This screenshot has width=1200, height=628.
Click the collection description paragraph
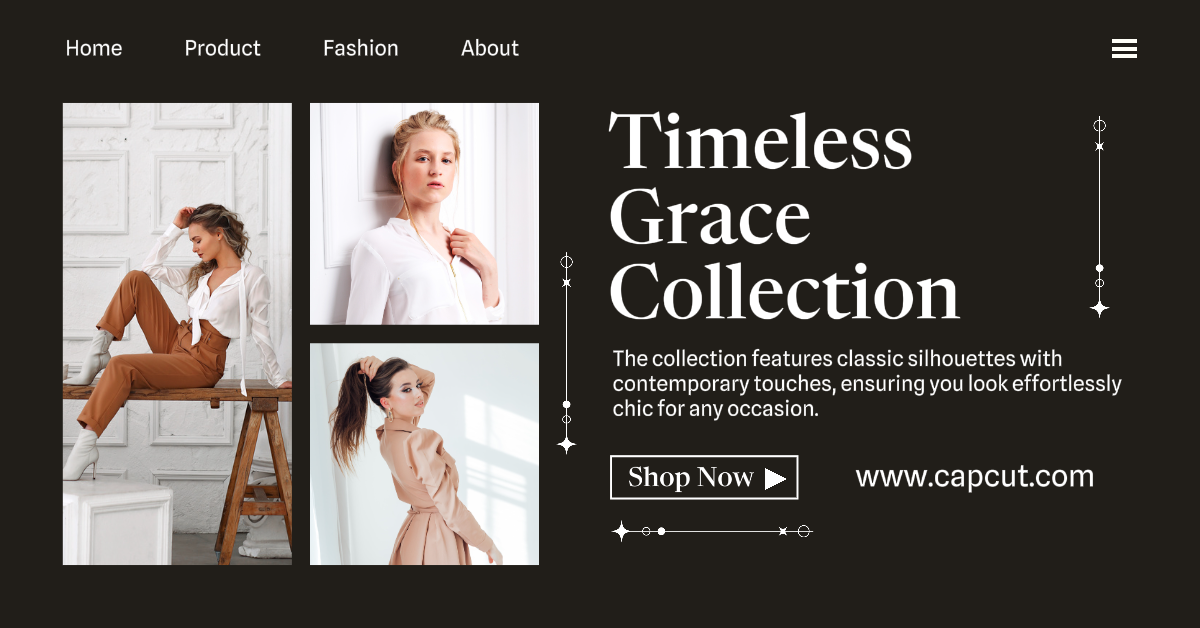(x=867, y=384)
